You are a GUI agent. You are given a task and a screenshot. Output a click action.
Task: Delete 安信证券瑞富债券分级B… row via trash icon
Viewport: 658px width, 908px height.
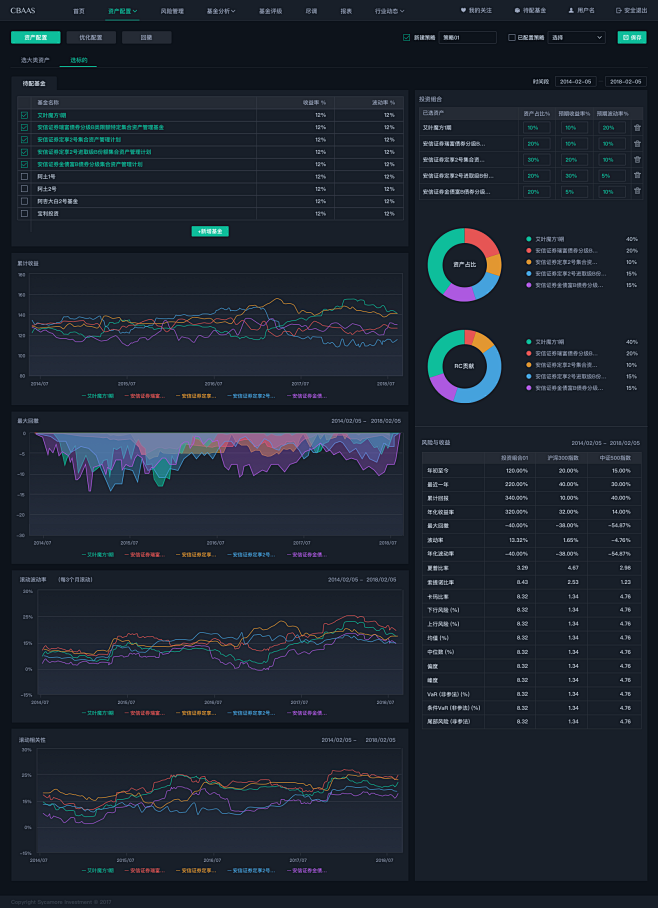637,144
